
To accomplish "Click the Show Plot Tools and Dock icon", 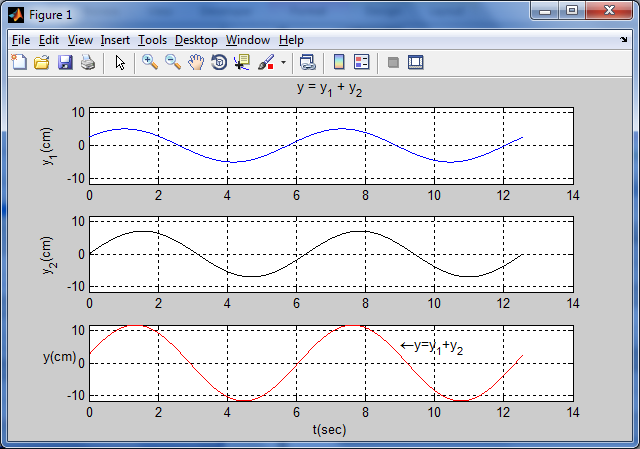I will tap(416, 62).
